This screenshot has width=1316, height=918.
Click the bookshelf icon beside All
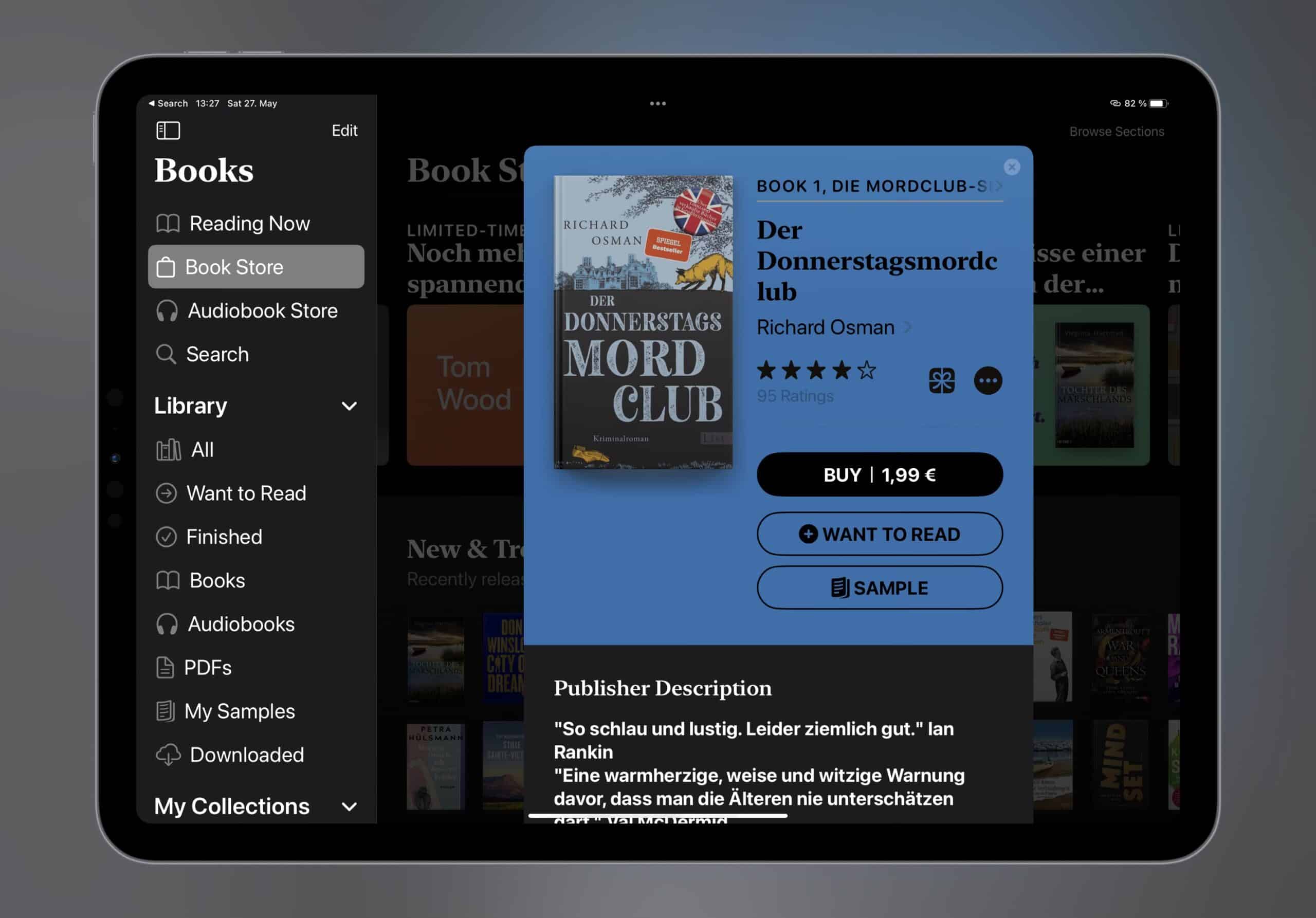[169, 450]
